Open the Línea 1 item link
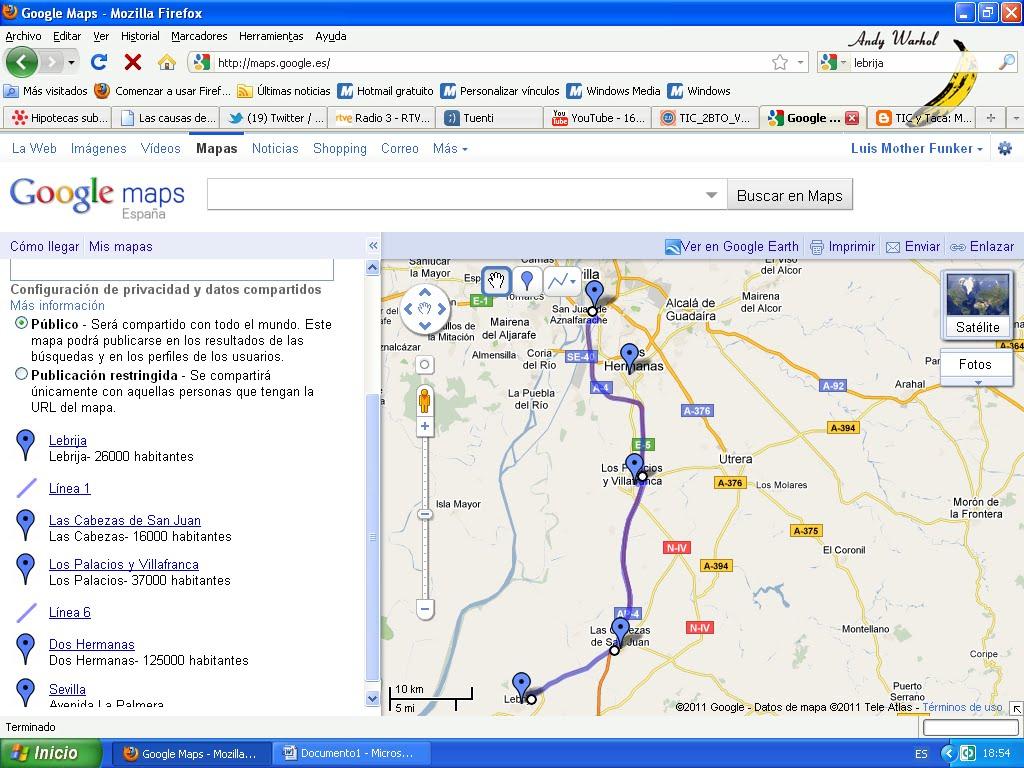The image size is (1024, 768). tap(69, 488)
